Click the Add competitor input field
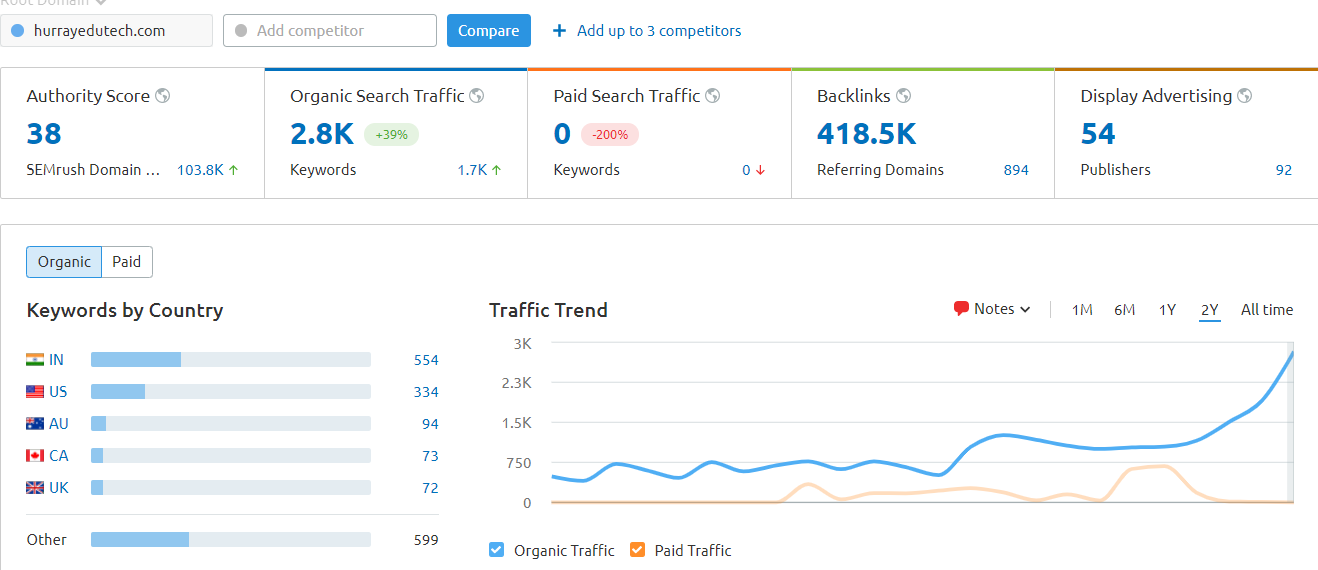 tap(330, 31)
